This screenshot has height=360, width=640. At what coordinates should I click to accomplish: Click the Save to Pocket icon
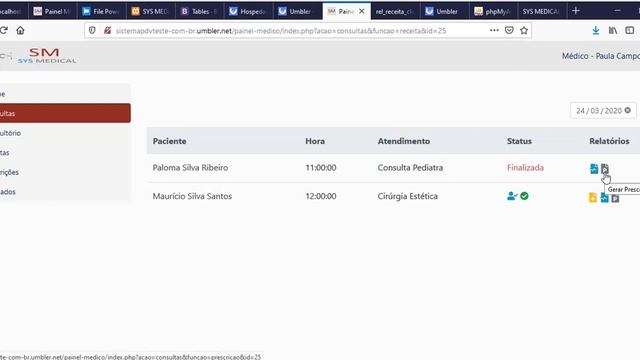click(x=509, y=30)
